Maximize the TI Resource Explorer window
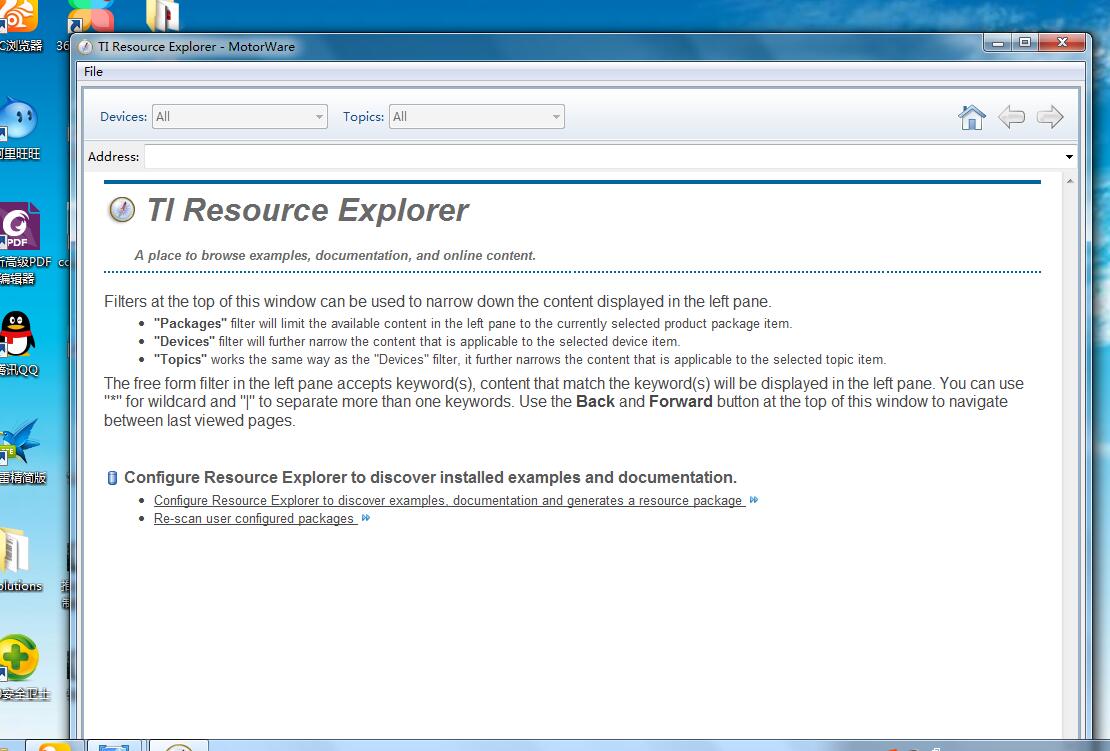This screenshot has height=751, width=1110. pos(1024,42)
